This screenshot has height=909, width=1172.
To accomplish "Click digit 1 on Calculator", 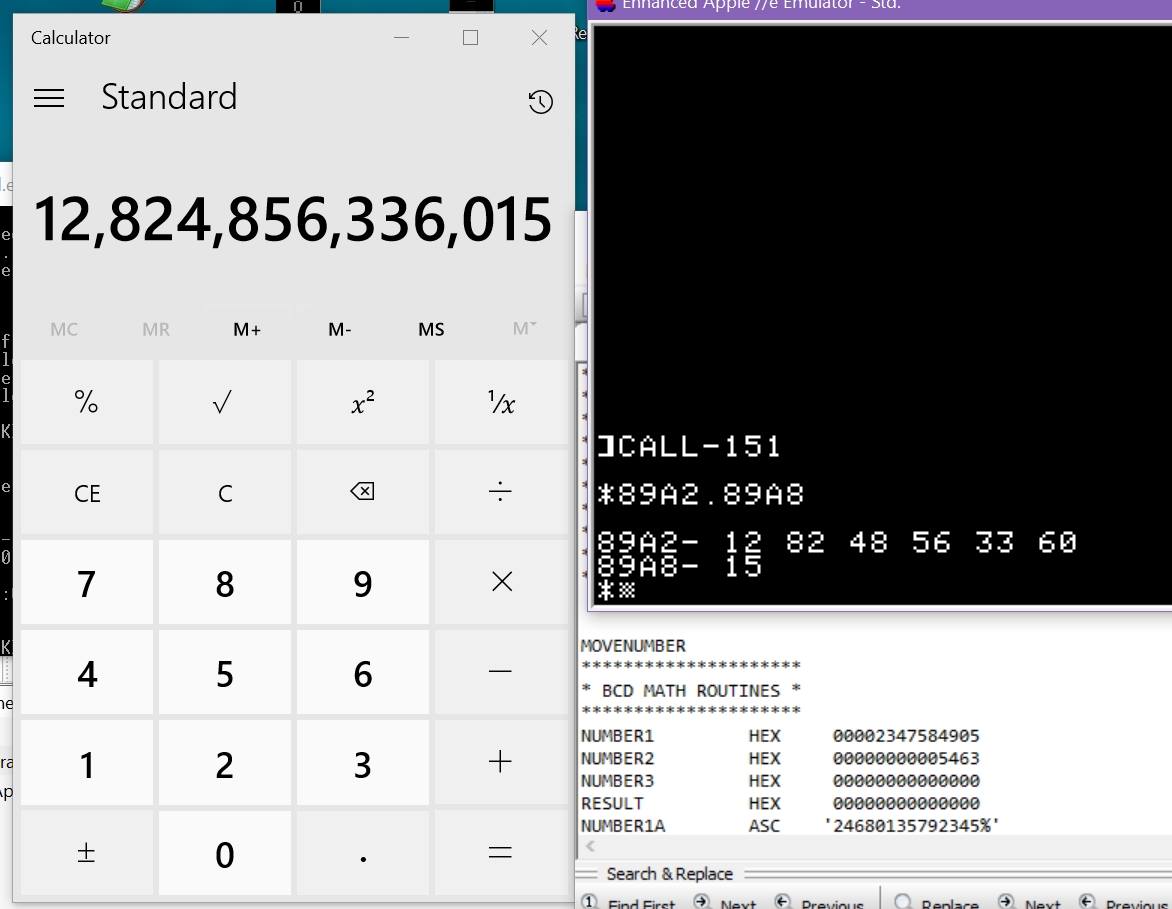I will tap(87, 762).
